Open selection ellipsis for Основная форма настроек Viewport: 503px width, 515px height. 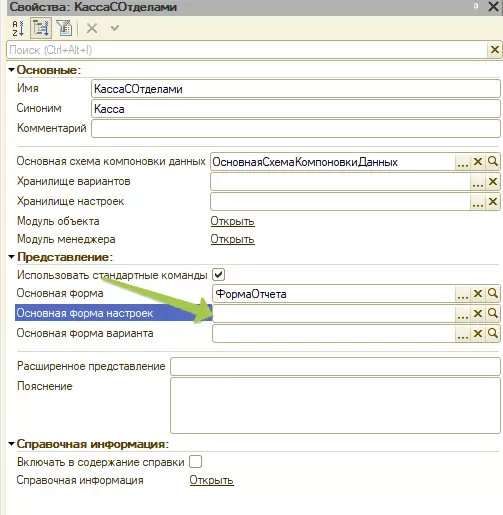(x=463, y=314)
